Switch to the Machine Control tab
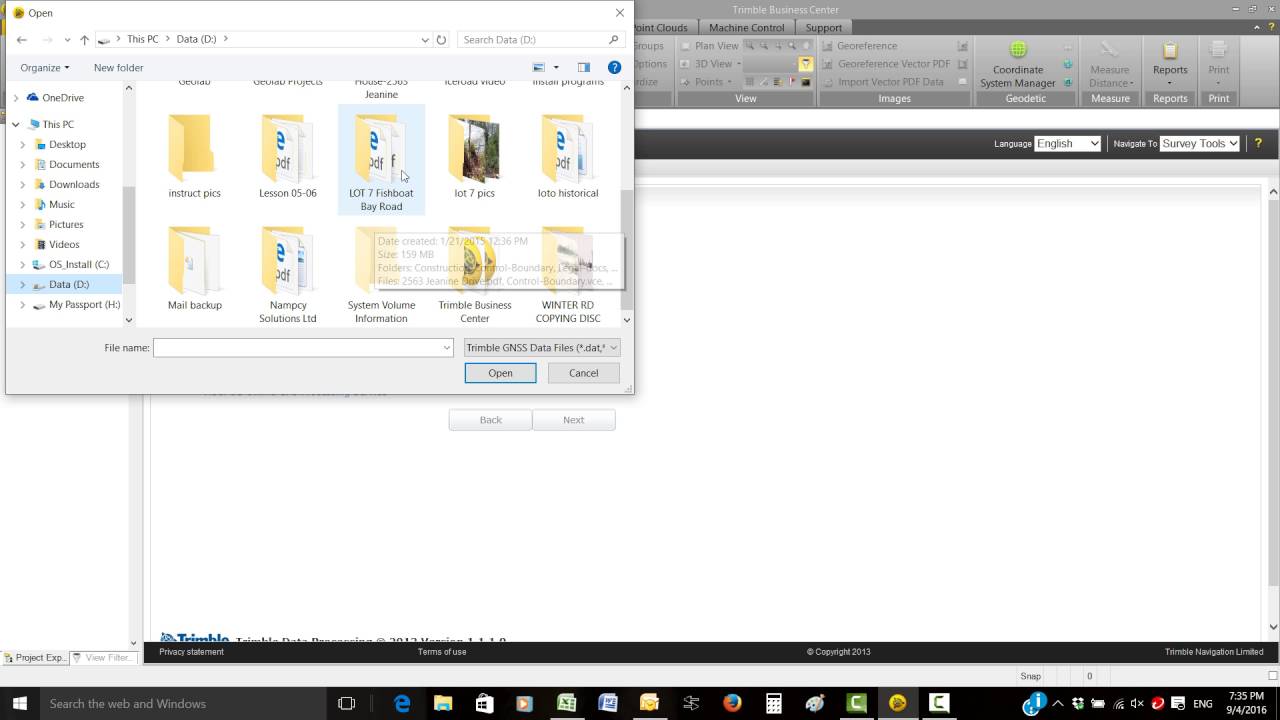 (x=746, y=27)
